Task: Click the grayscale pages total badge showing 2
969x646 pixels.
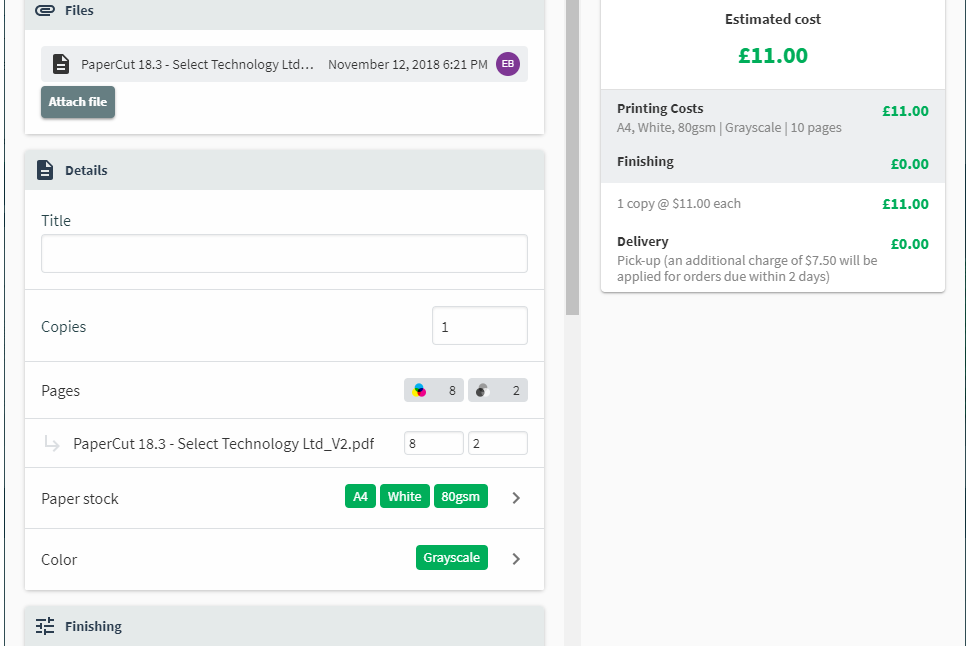Action: click(x=498, y=390)
